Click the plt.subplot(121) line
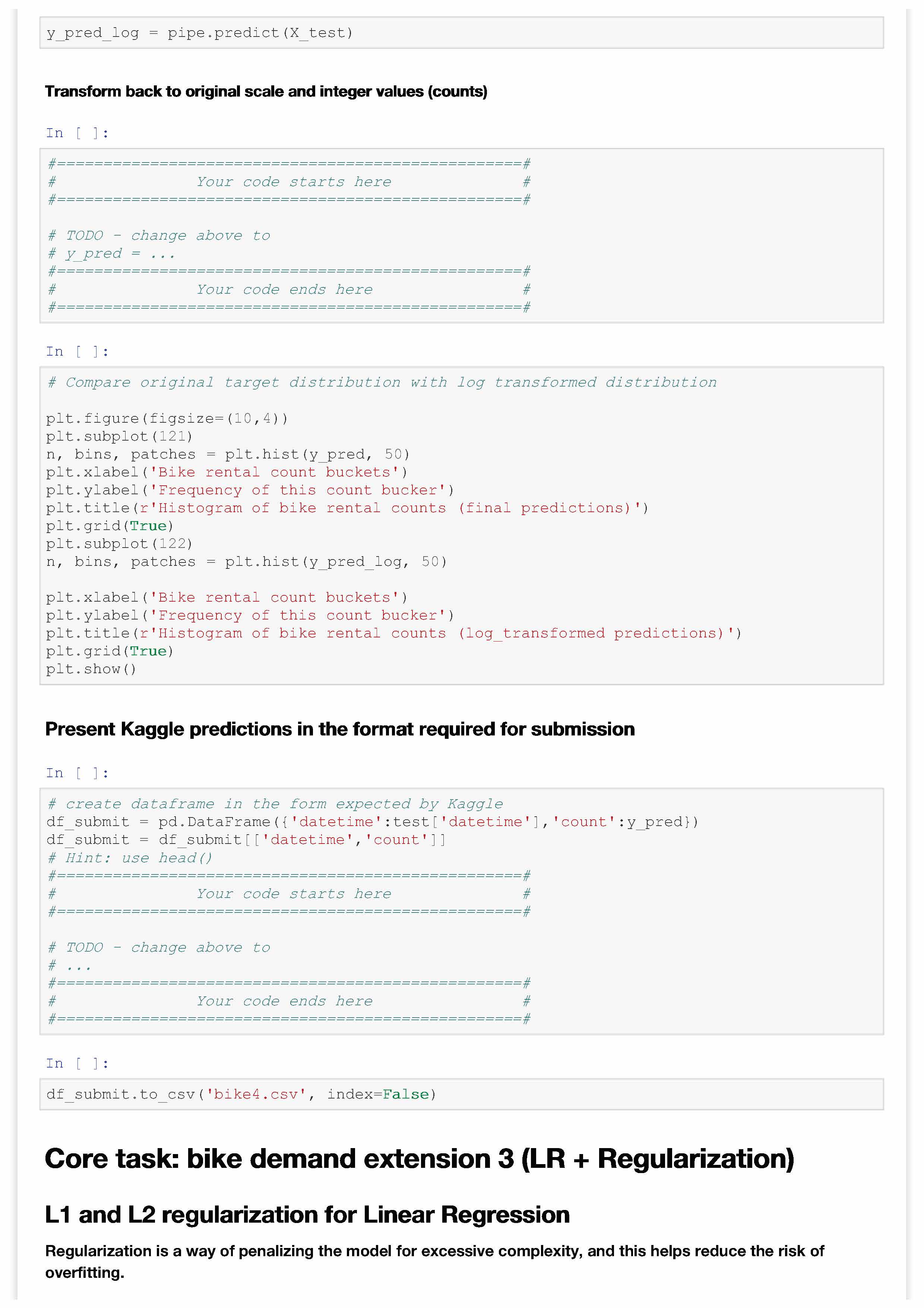This screenshot has width=924, height=1308. point(120,436)
